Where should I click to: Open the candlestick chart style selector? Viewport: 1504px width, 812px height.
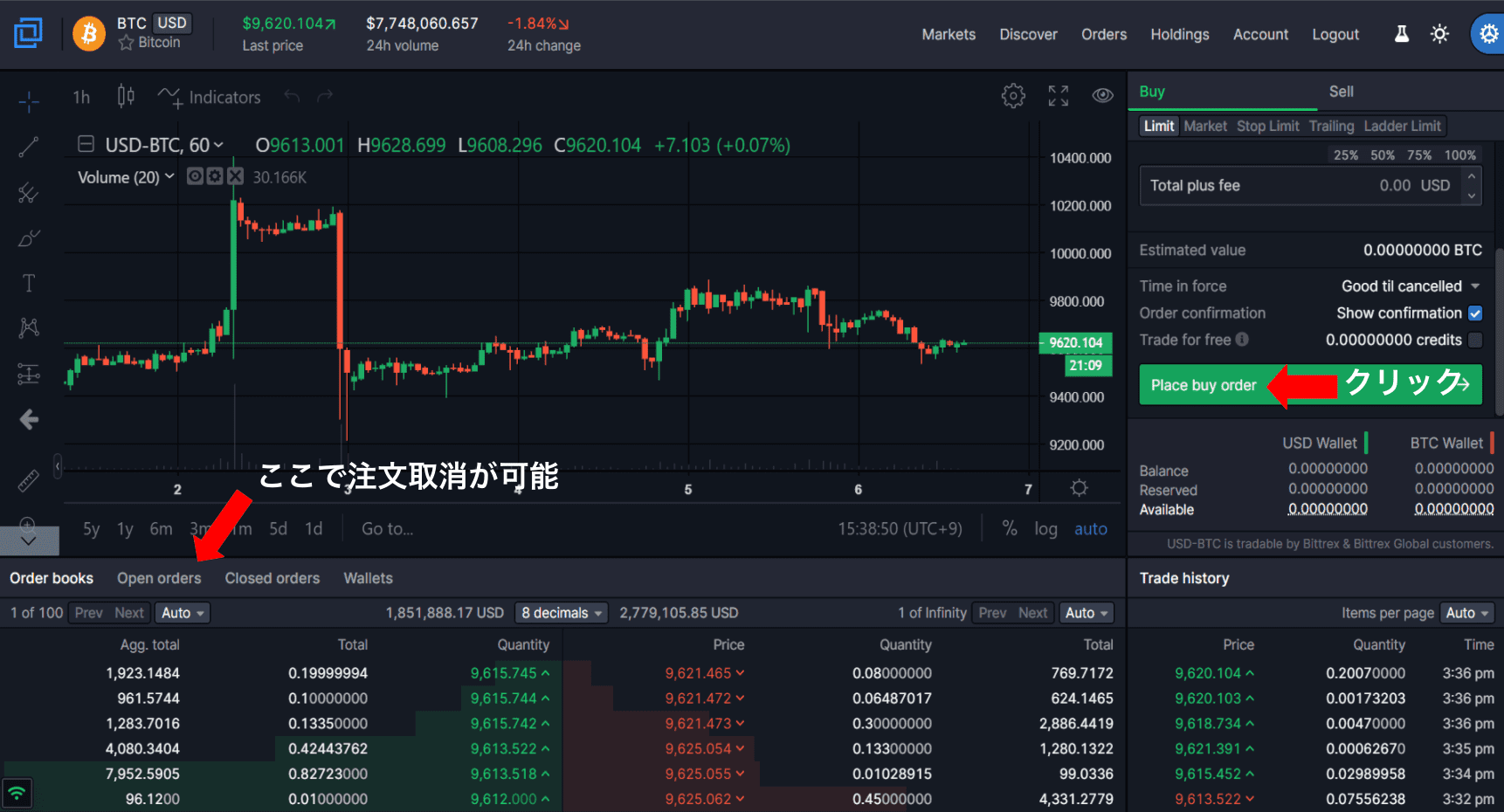(126, 96)
